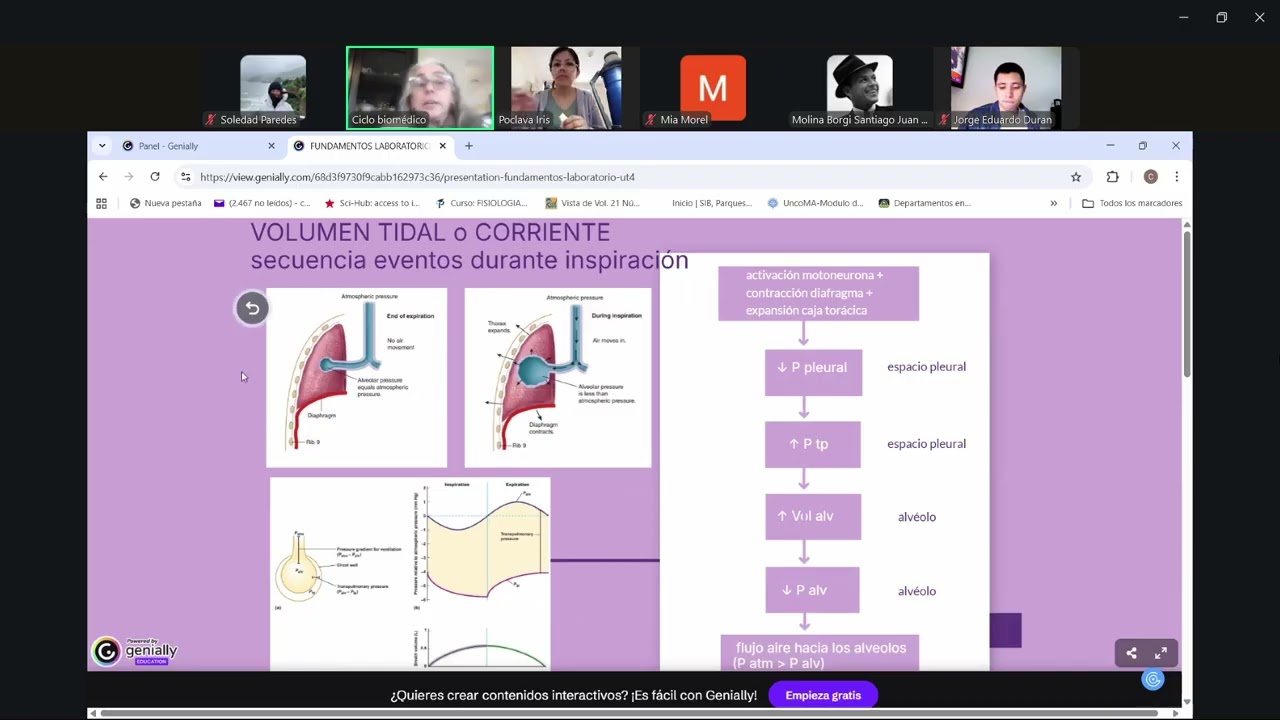Image resolution: width=1280 pixels, height=720 pixels.
Task: Select Jorge Eduardo Duran participant video
Action: (1005, 88)
